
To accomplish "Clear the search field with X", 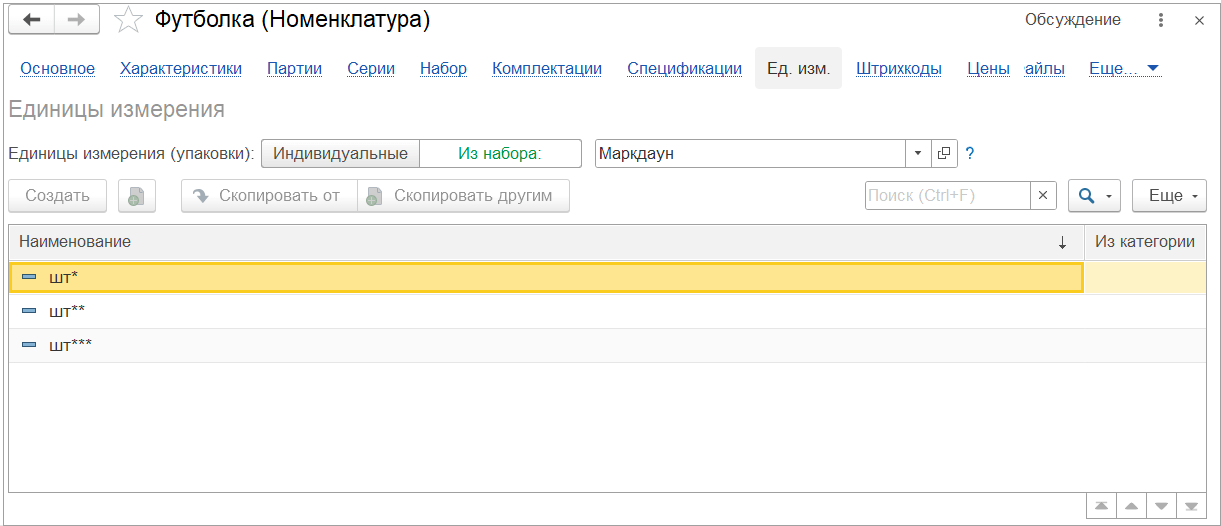I will click(x=1043, y=196).
